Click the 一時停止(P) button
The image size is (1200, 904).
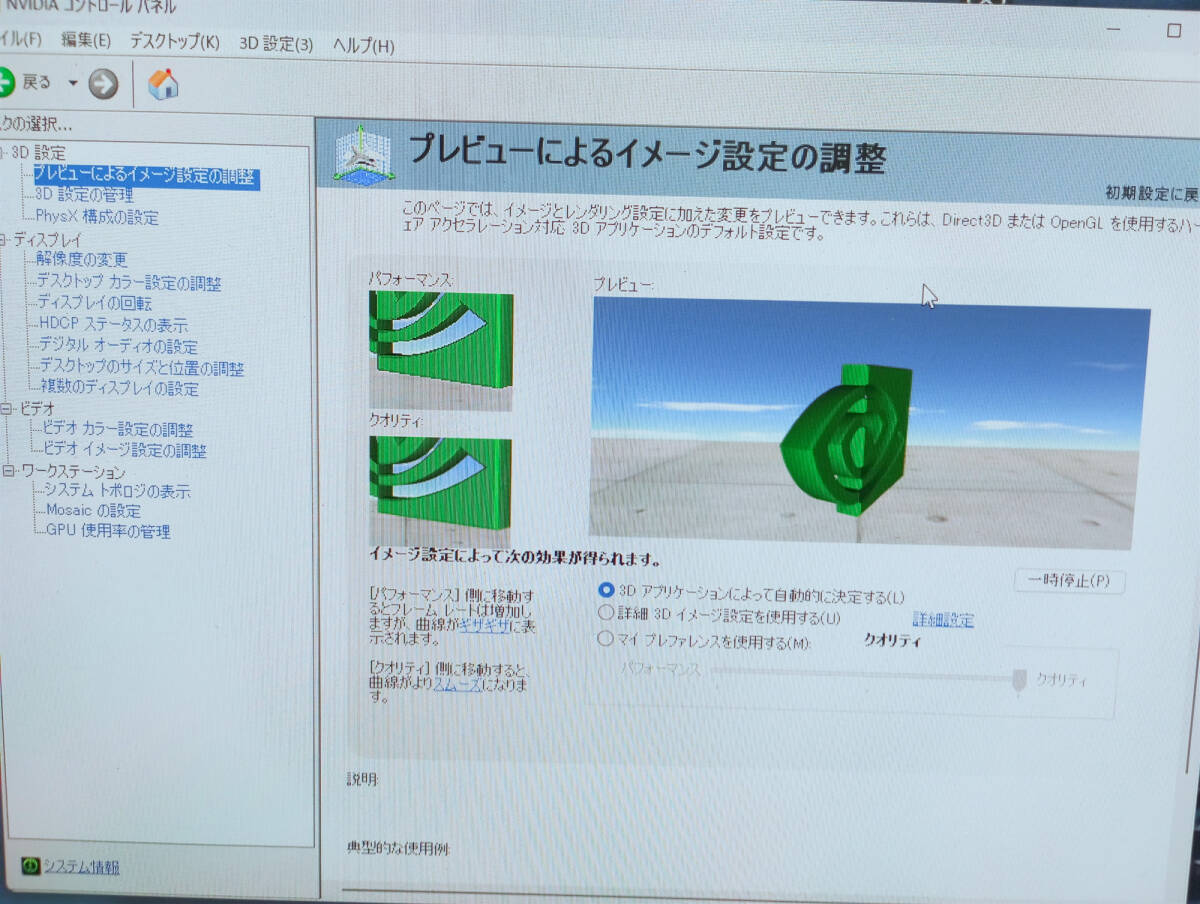[1069, 581]
